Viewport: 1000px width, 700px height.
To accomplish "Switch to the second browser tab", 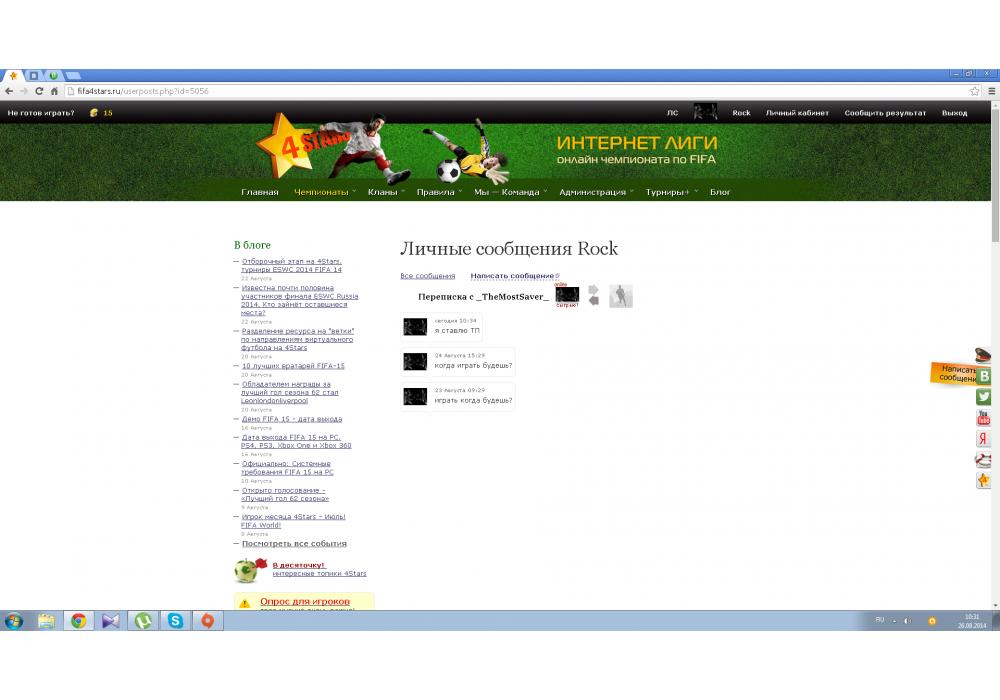I will 34,75.
